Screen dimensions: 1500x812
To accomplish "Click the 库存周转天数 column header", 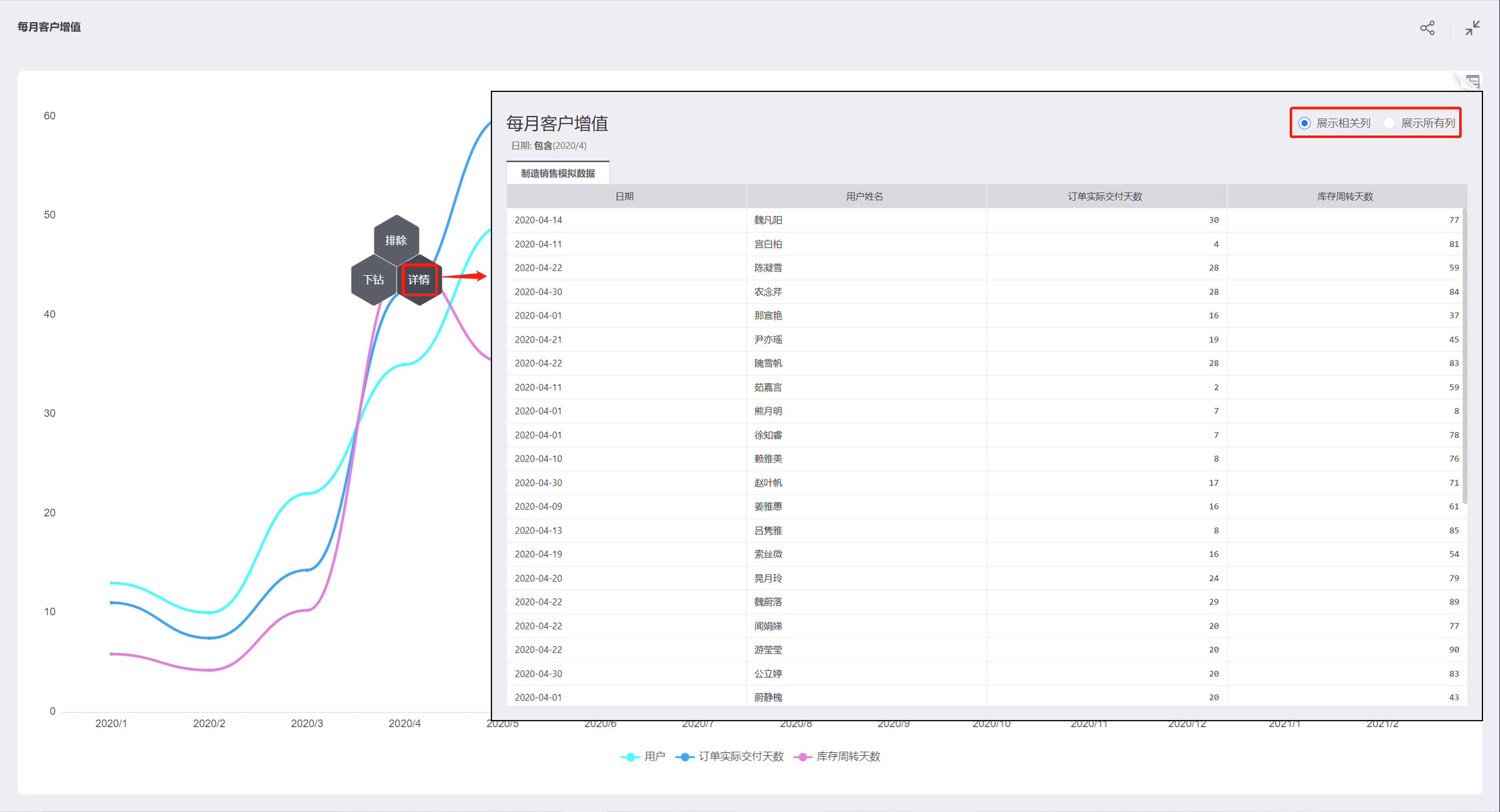I will click(x=1345, y=197).
